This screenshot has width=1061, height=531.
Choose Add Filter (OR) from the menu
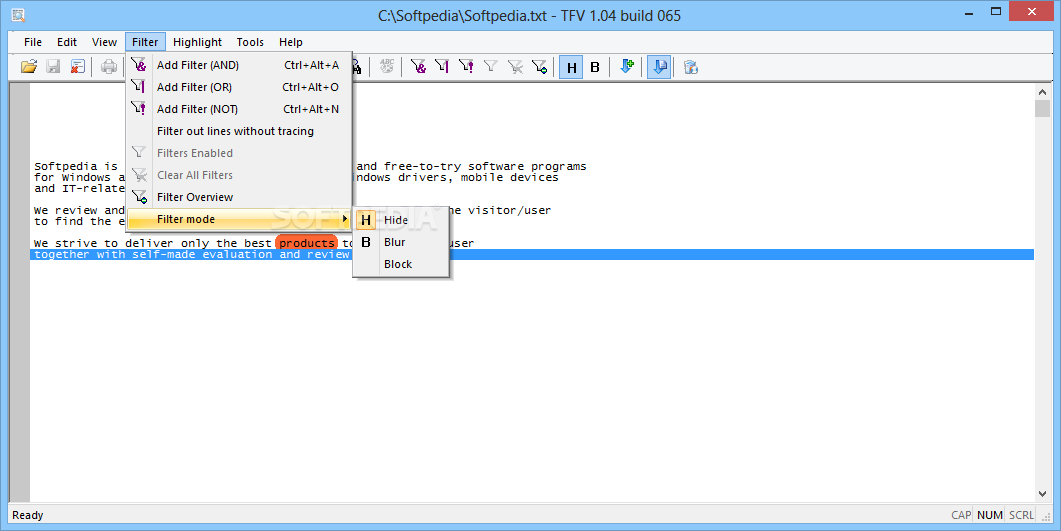pos(239,87)
